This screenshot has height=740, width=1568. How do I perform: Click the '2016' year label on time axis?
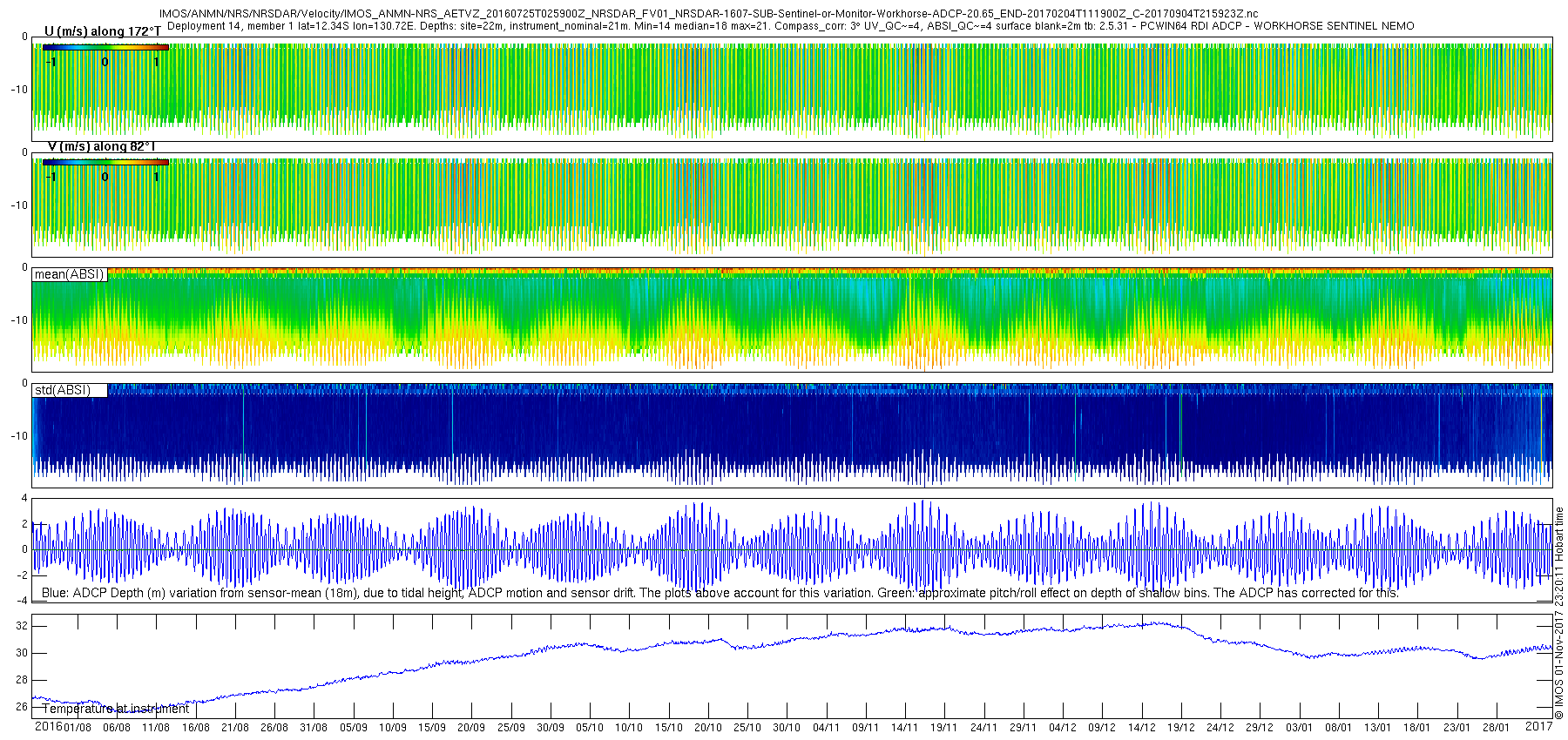pyautogui.click(x=48, y=726)
